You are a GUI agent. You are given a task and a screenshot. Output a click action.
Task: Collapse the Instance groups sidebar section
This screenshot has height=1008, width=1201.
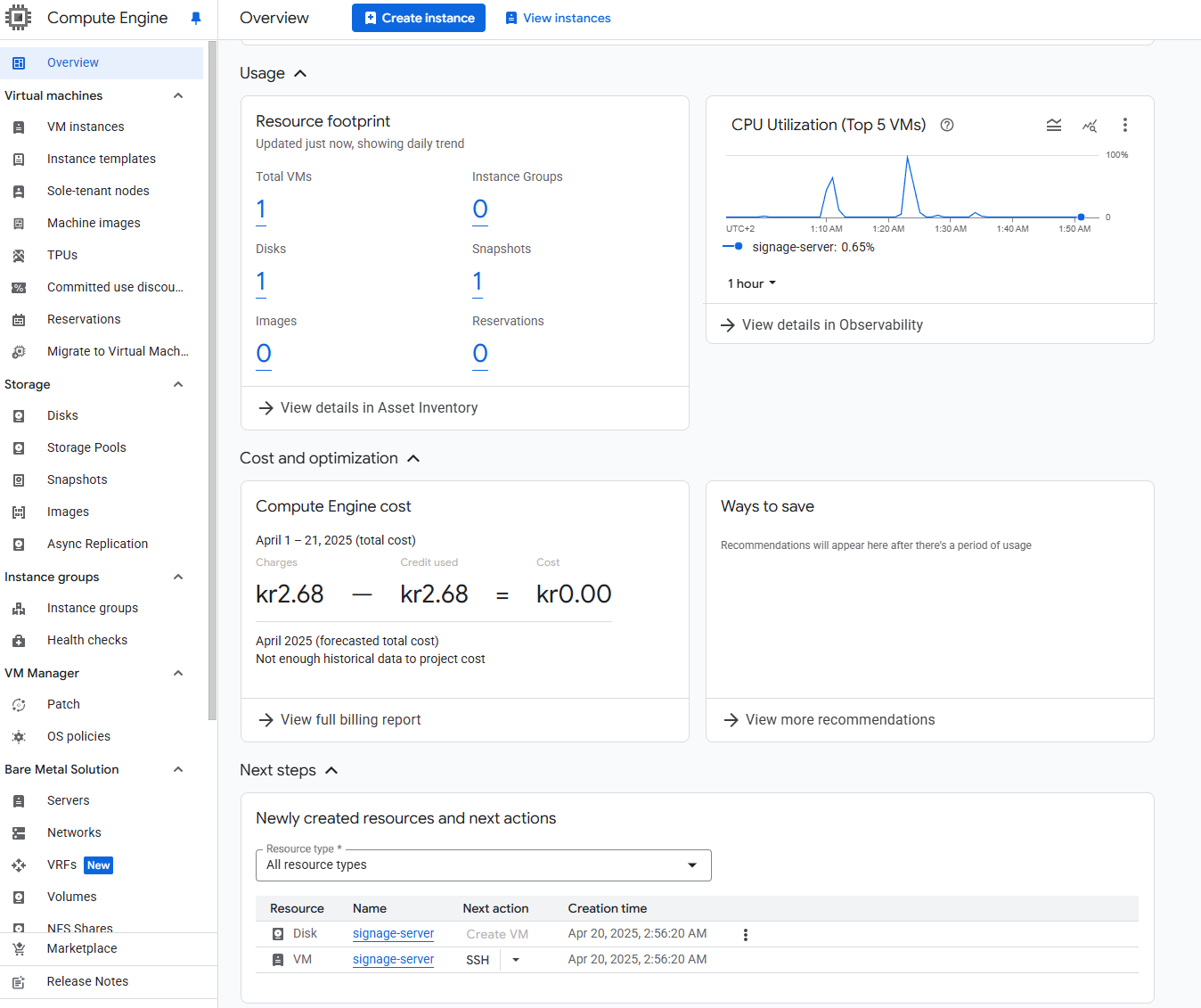[178, 577]
